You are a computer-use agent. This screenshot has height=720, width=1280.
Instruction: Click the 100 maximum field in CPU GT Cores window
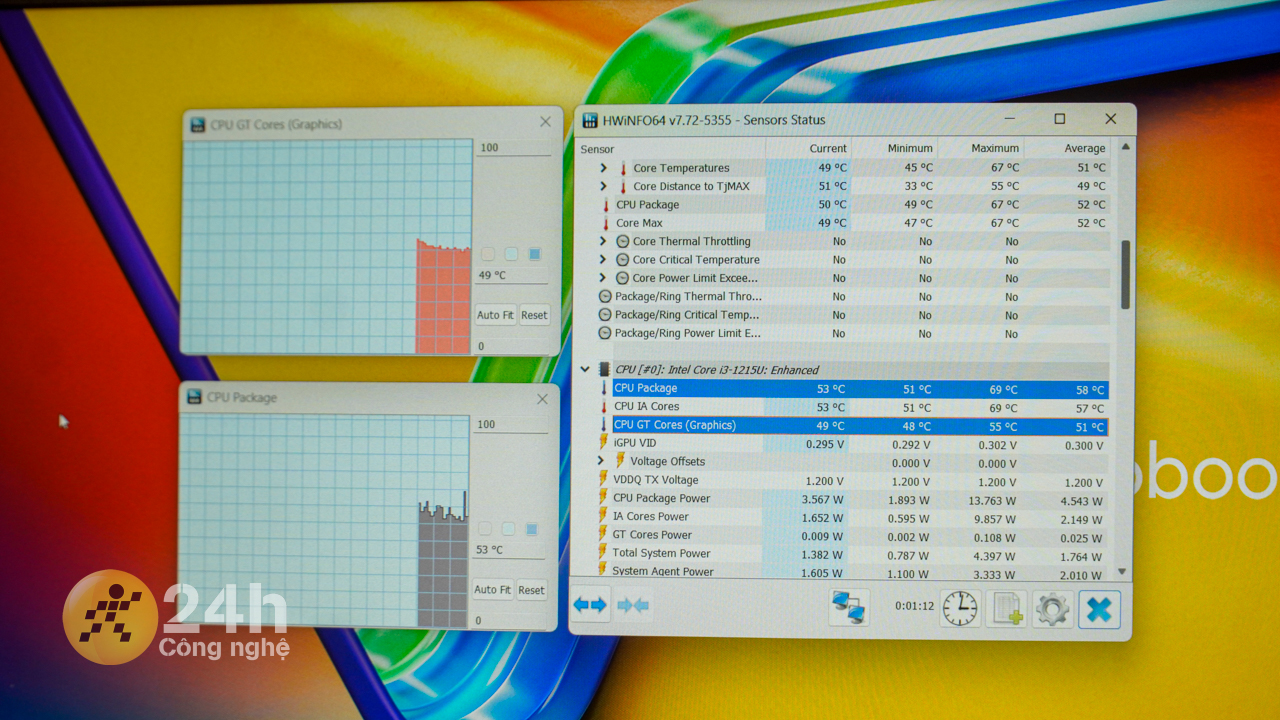(x=513, y=148)
